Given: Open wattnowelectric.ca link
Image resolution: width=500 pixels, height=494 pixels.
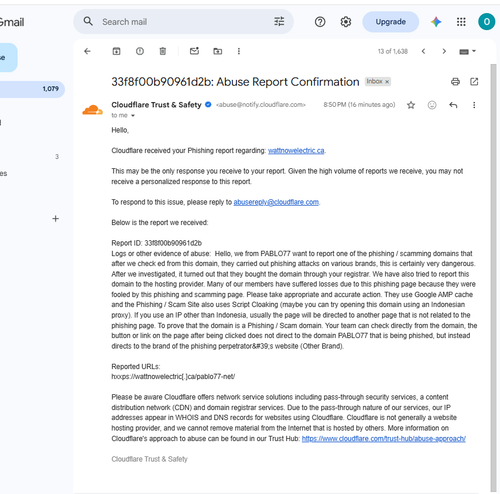Looking at the screenshot, I should (296, 151).
